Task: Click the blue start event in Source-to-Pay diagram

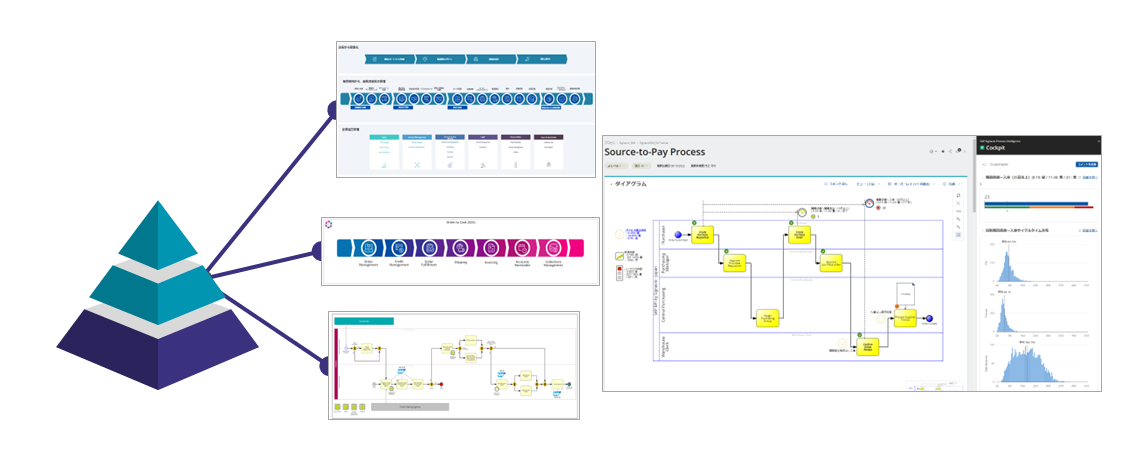Action: coord(676,236)
